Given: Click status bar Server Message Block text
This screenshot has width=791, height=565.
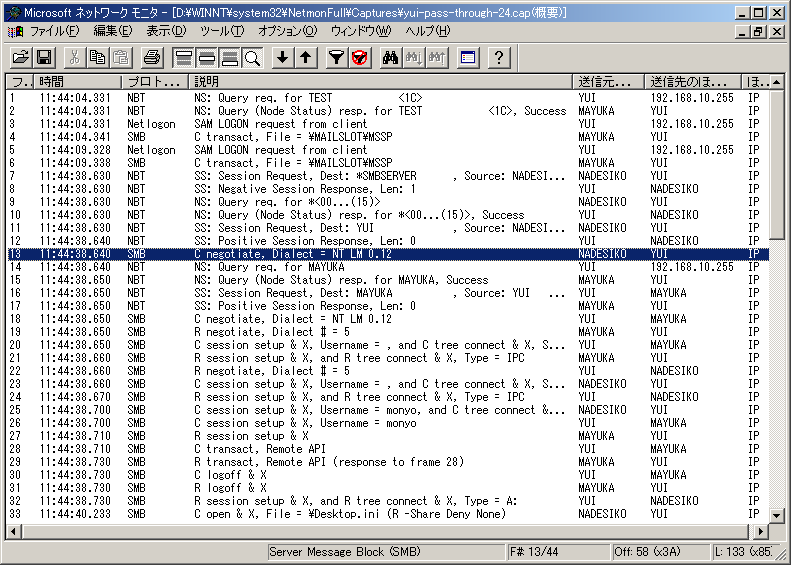Looking at the screenshot, I should point(345,552).
